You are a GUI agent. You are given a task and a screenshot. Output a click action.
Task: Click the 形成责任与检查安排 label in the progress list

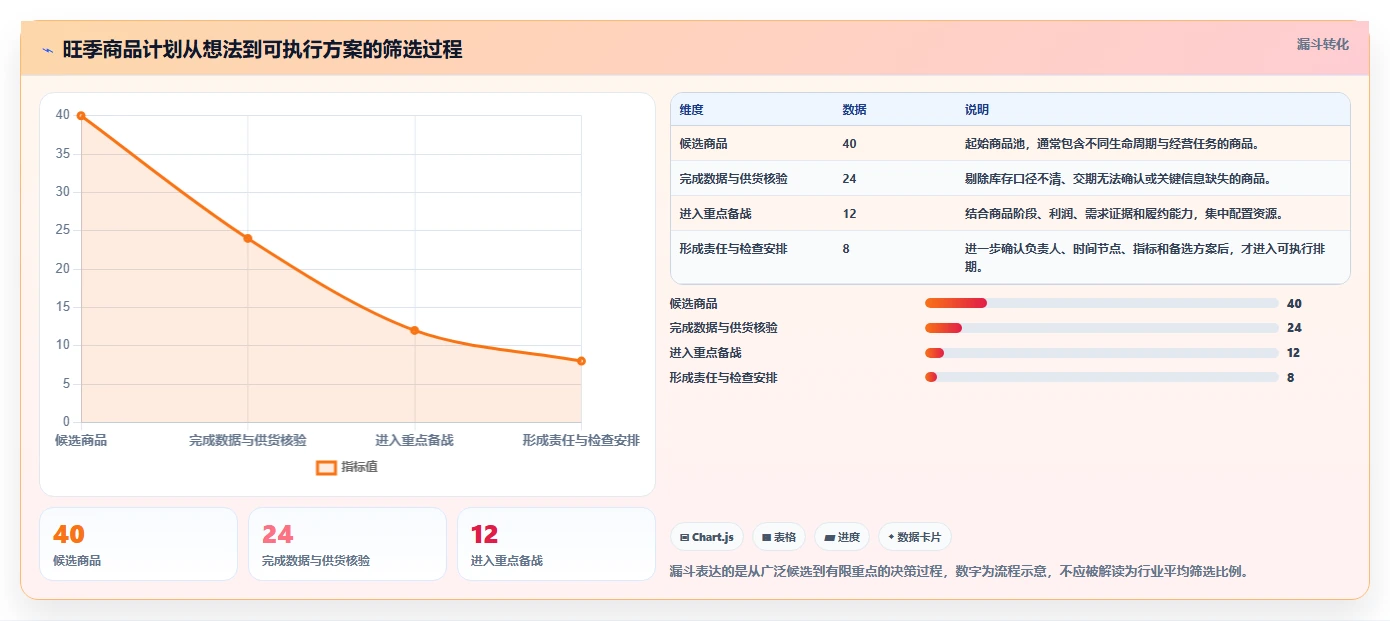click(724, 378)
